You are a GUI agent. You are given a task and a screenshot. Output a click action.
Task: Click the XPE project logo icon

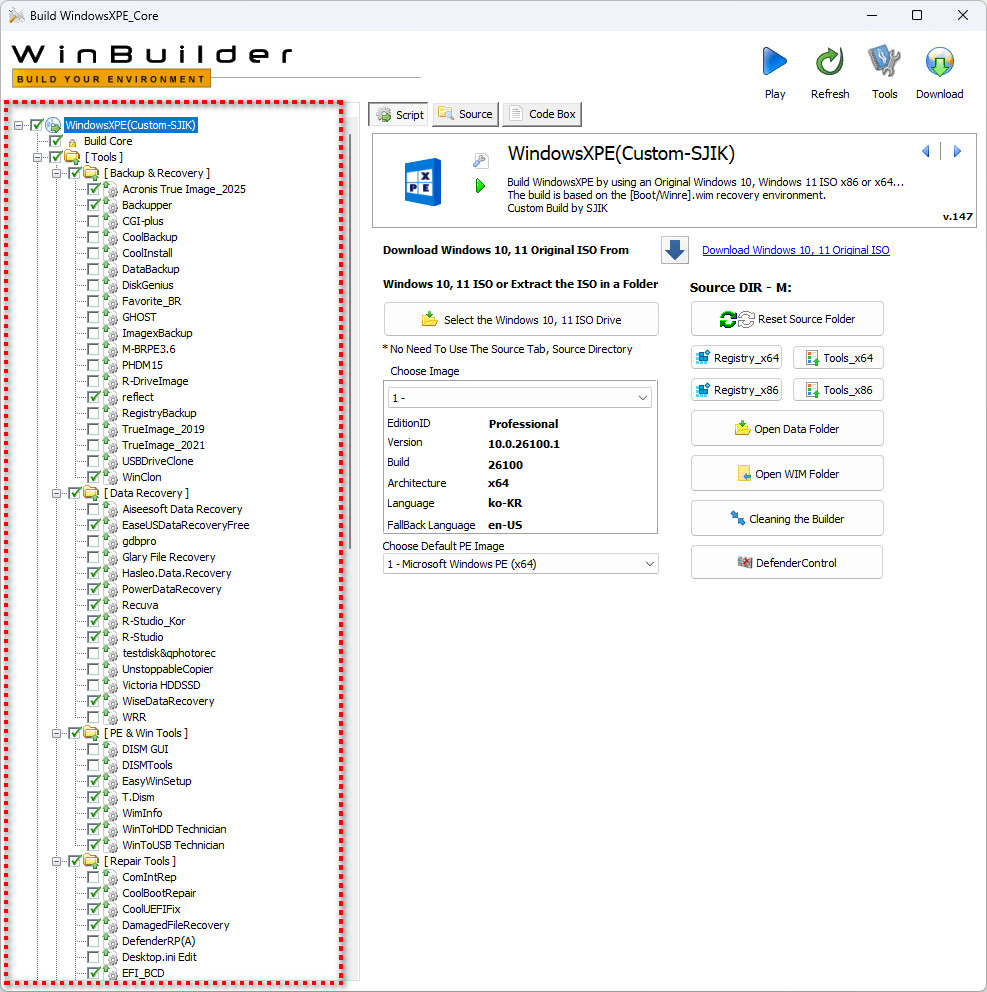(422, 182)
